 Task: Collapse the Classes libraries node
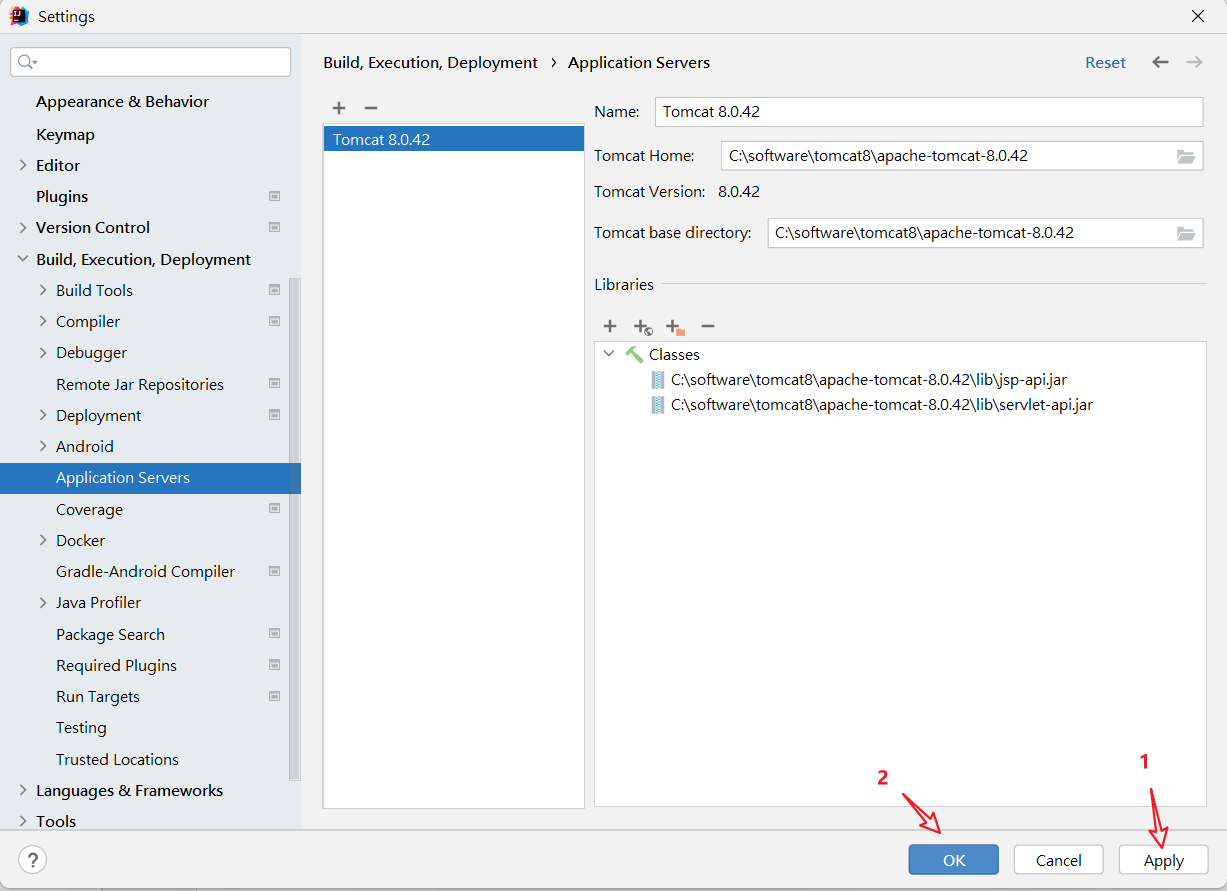[609, 354]
